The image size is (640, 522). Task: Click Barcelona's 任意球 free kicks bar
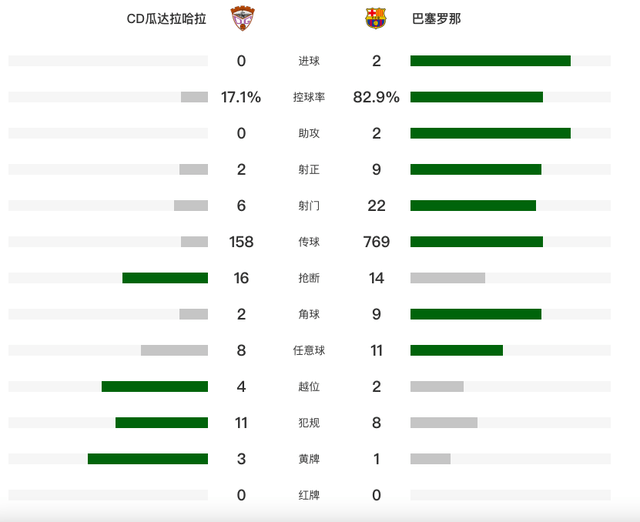coord(456,350)
